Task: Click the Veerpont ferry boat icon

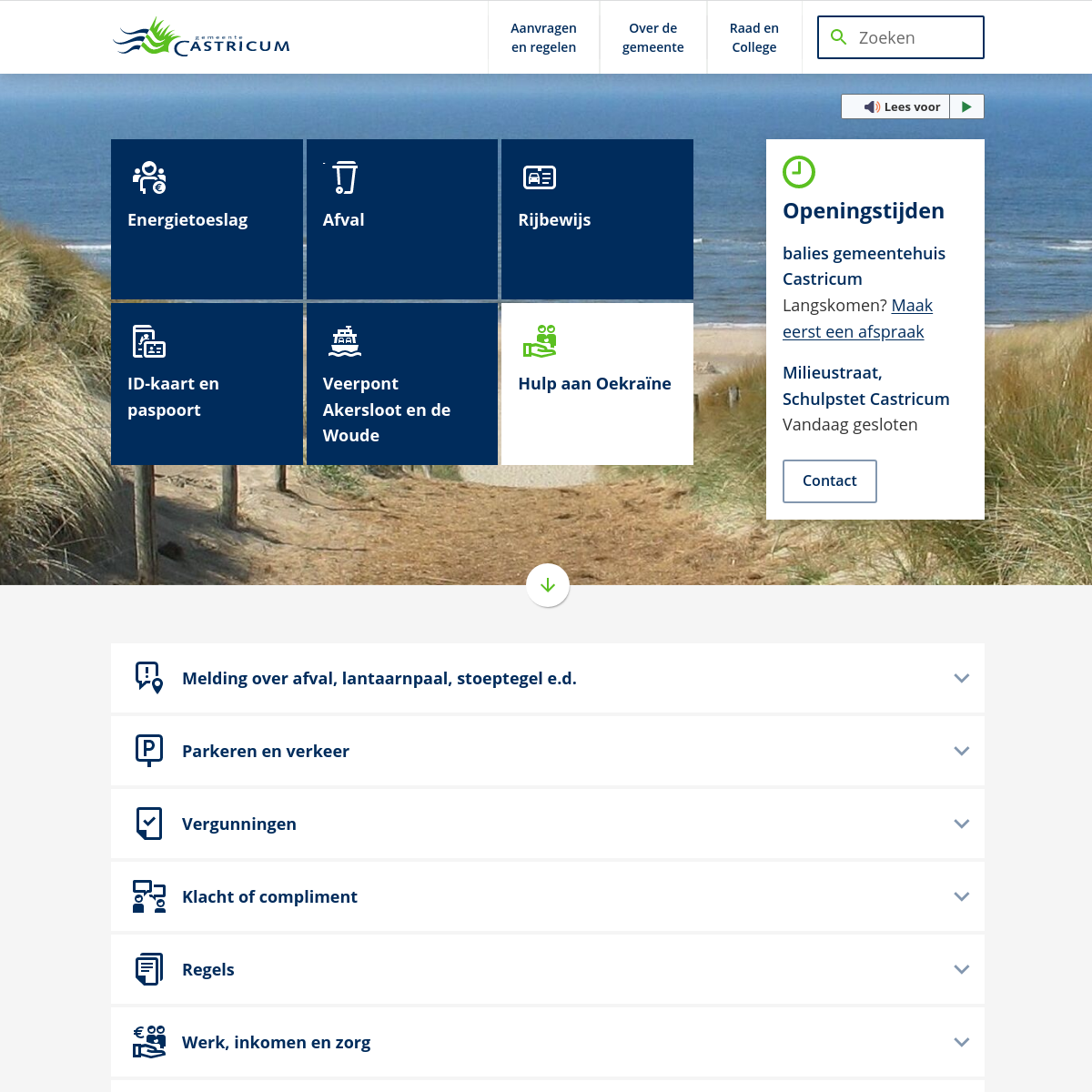Action: tap(345, 341)
